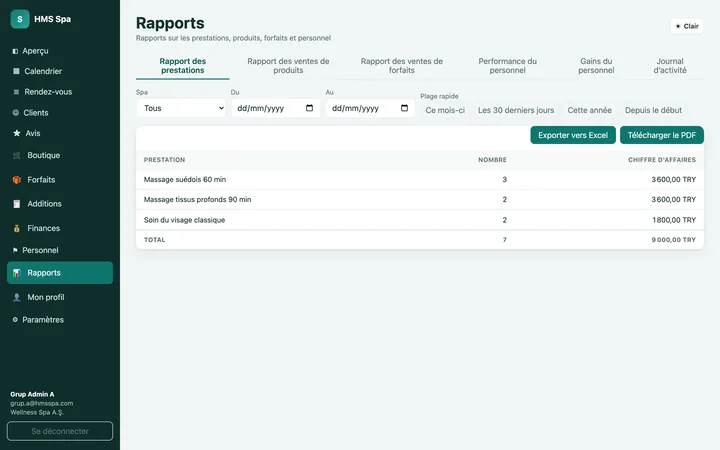The image size is (720, 450).
Task: Click count 3 for Massage suédois
Action: pyautogui.click(x=505, y=180)
